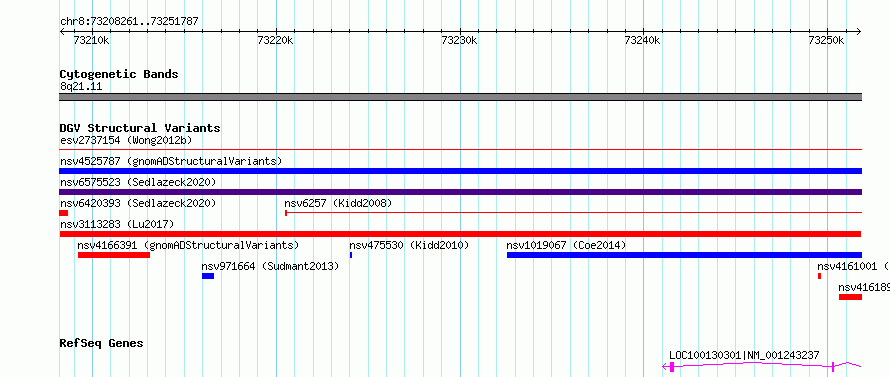Click the right arrowhead of the ruler
Image resolution: width=890 pixels, height=377 pixels.
[x=859, y=31]
